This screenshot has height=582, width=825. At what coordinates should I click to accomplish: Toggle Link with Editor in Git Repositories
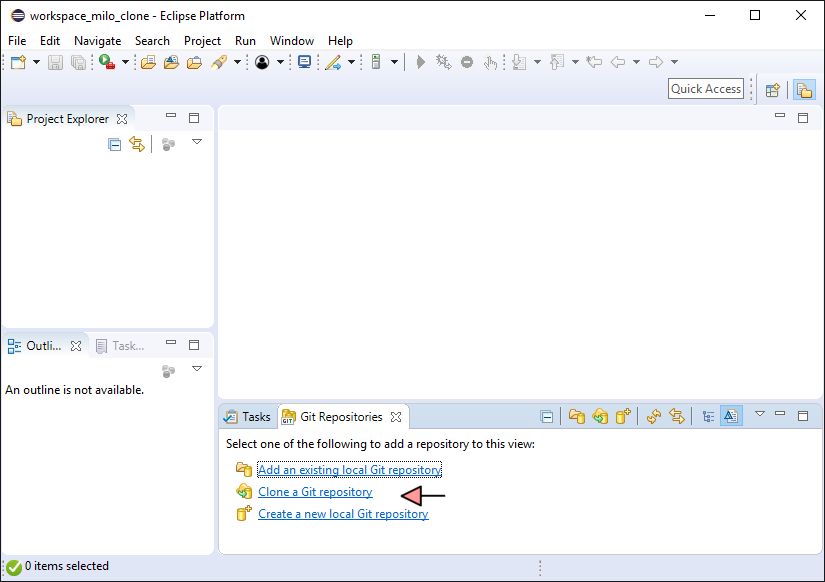pyautogui.click(x=677, y=417)
